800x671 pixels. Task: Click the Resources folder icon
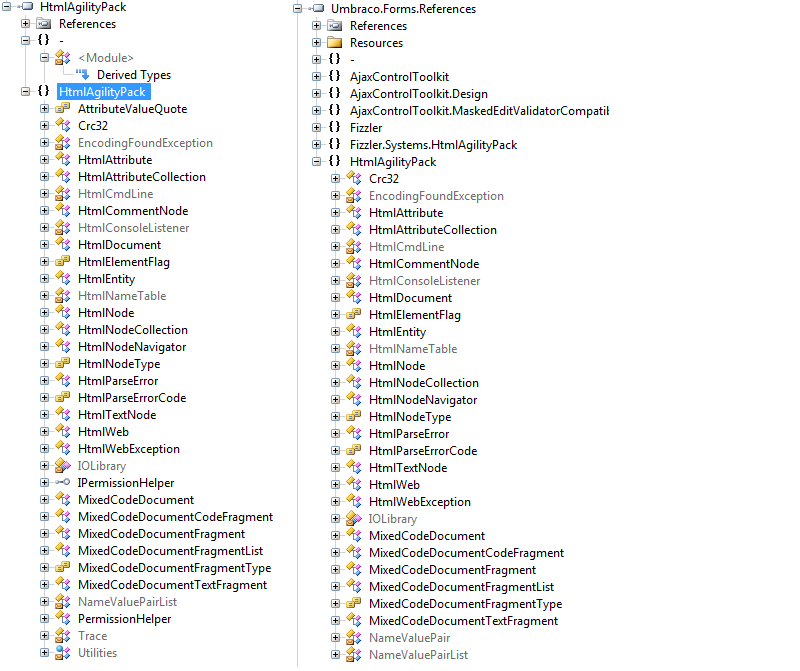[335, 42]
